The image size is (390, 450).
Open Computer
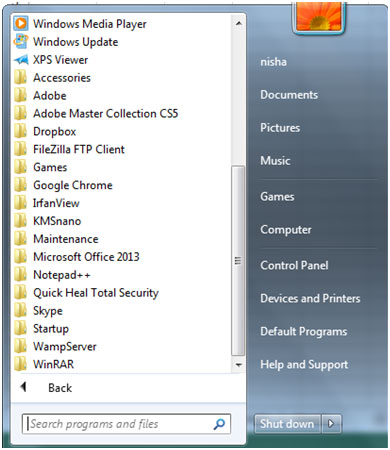tap(286, 230)
